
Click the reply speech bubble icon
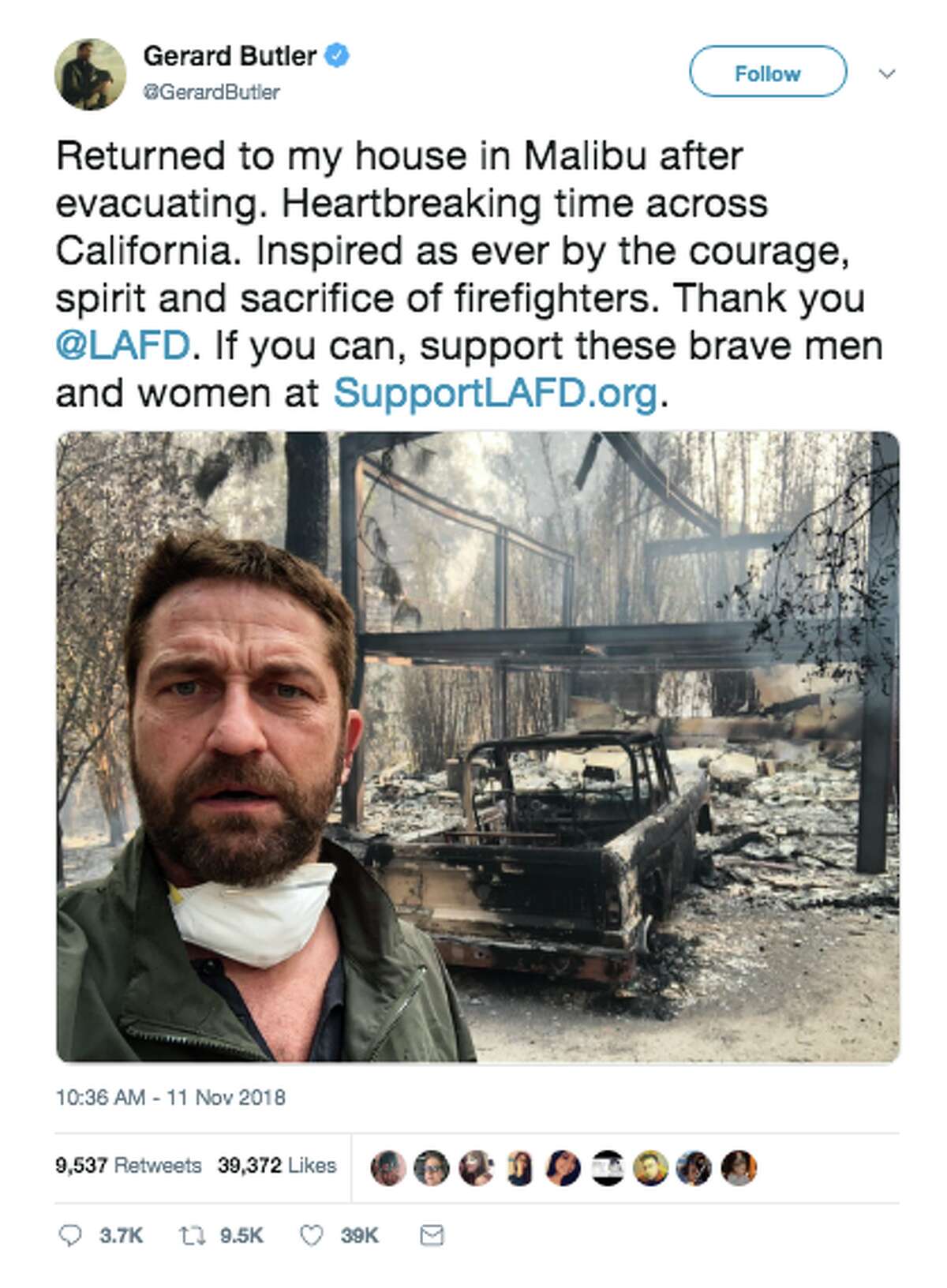70,1235
